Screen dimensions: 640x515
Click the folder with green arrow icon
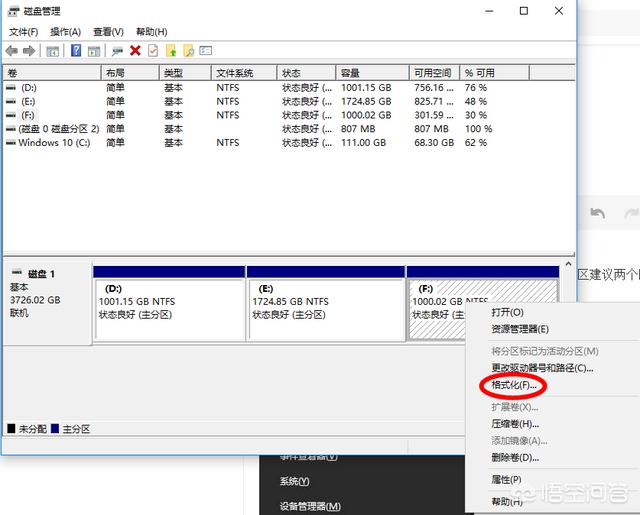pyautogui.click(x=171, y=50)
